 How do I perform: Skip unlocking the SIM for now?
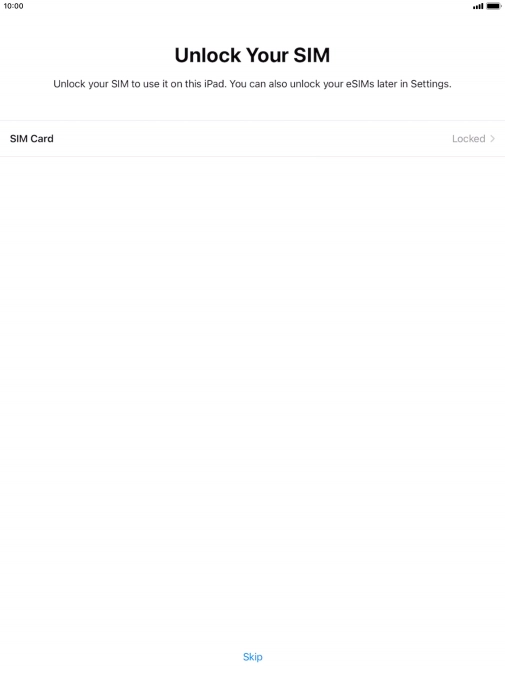pos(252,657)
